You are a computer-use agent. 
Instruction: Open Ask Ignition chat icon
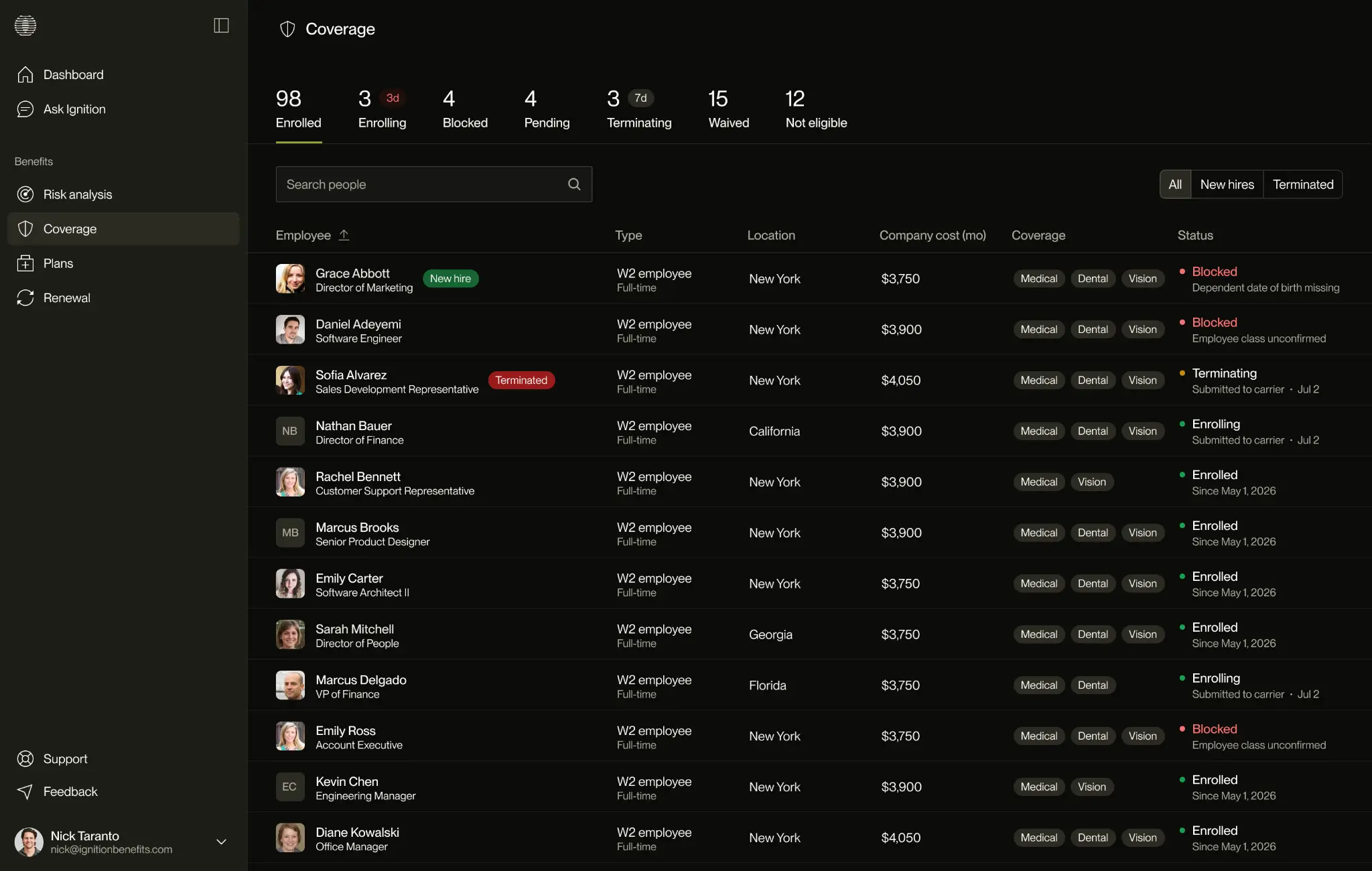(25, 109)
